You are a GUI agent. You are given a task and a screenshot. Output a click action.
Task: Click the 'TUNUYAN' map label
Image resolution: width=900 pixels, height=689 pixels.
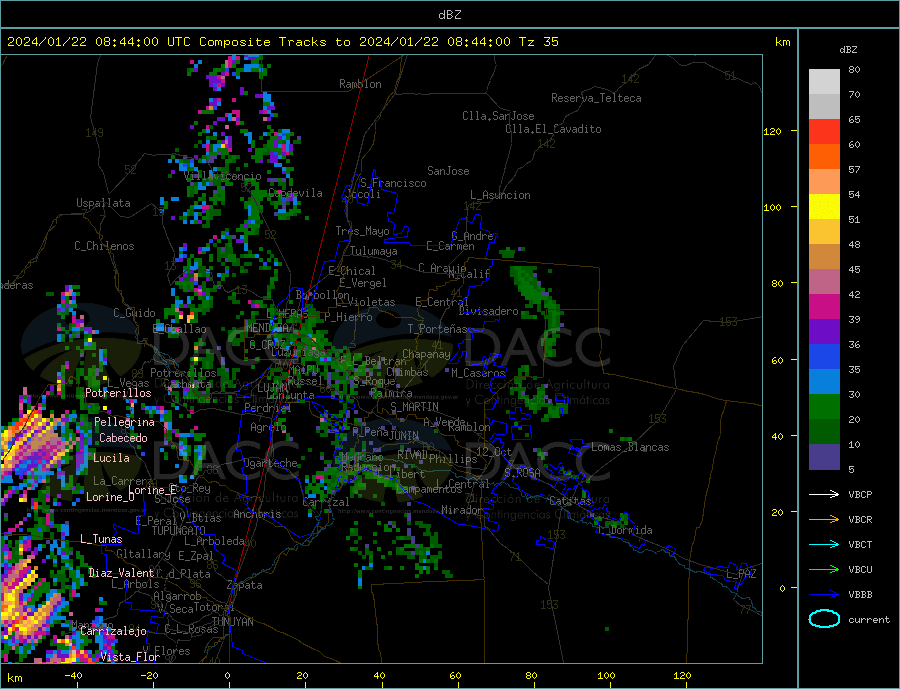[232, 622]
